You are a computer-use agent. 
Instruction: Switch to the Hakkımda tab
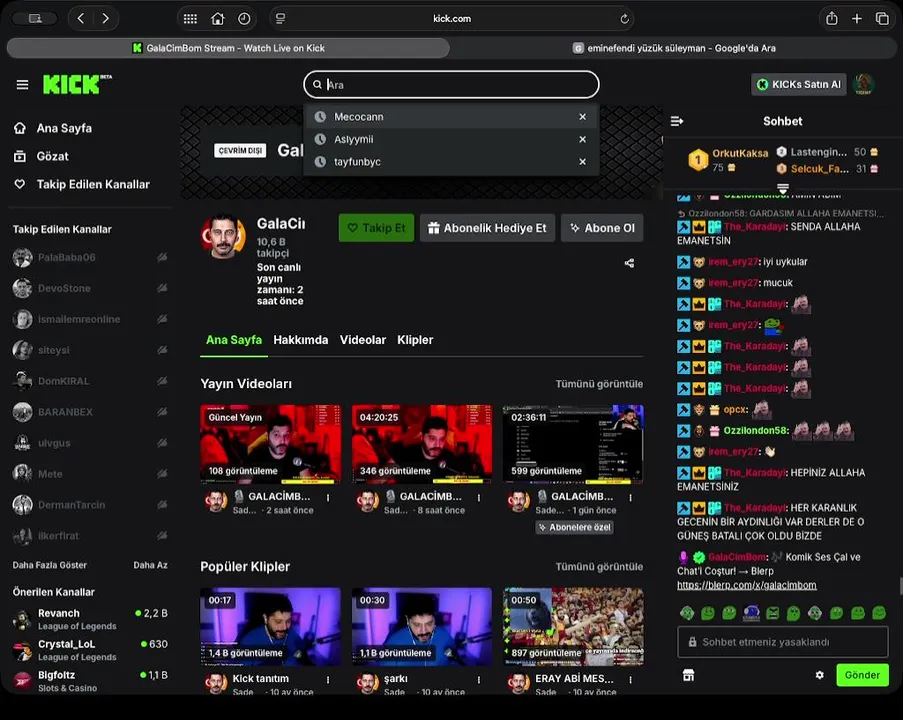coord(301,340)
